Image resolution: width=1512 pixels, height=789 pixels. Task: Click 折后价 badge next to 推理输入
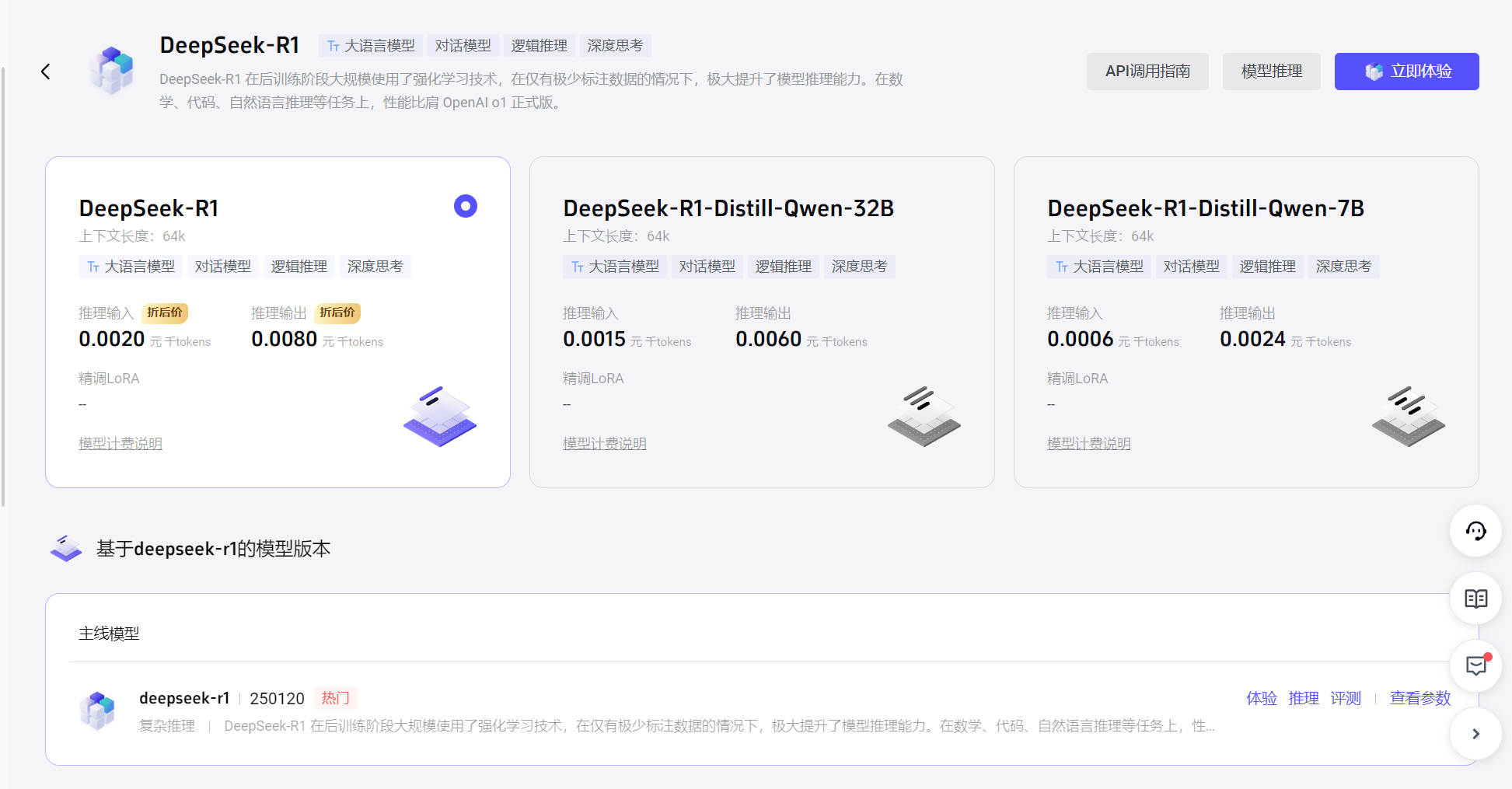click(x=165, y=312)
